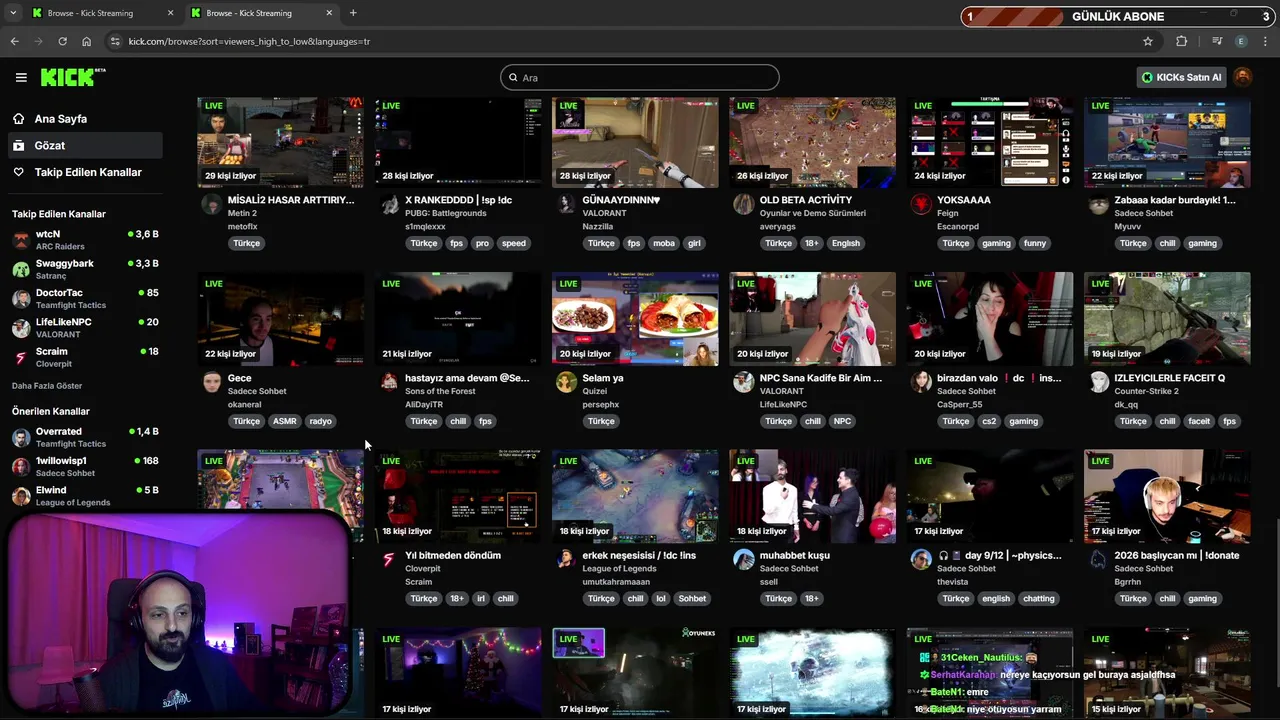Click the AliDayiTR channel name
This screenshot has height=720, width=1280.
click(x=423, y=404)
